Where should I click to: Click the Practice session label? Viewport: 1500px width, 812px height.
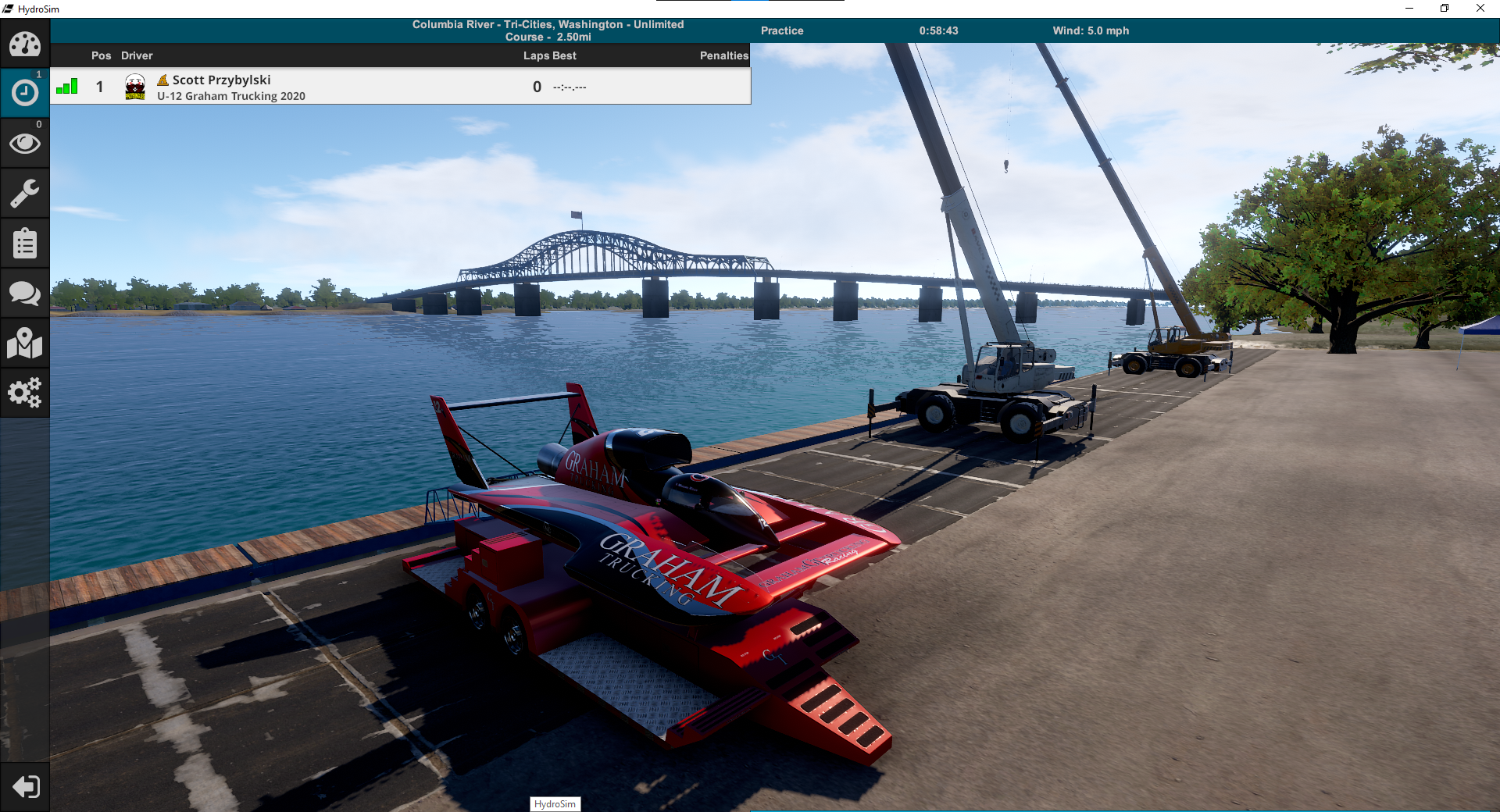point(782,30)
